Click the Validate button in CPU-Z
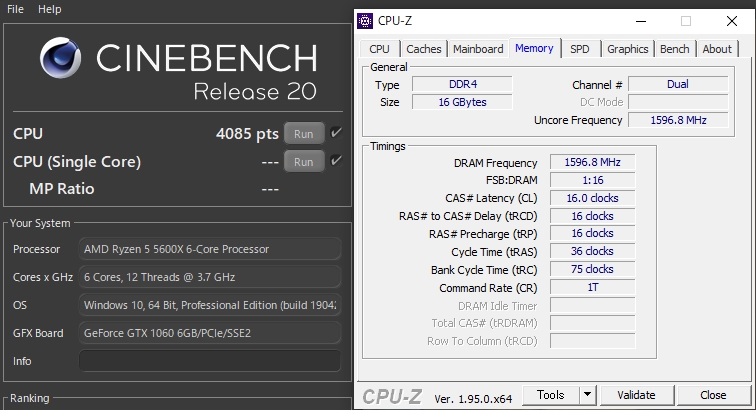The height and width of the screenshot is (410, 756). click(636, 395)
